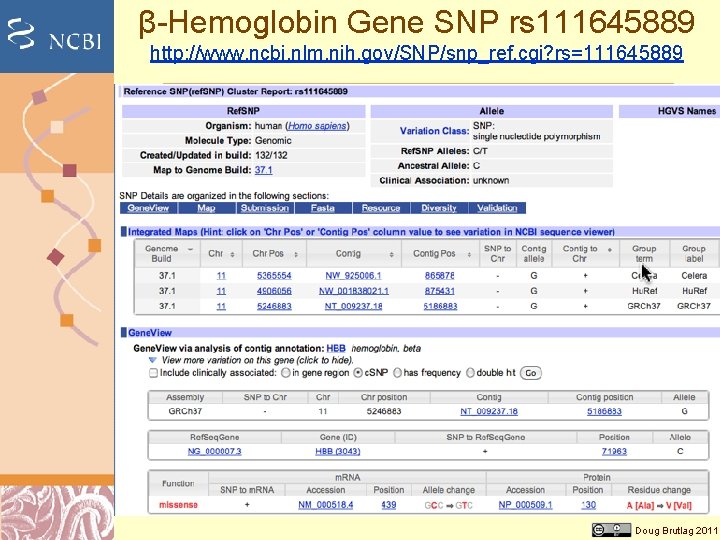Toggle 'View more variation on this gene' triangle
Screen dimensions: 720x540
(x=152, y=360)
